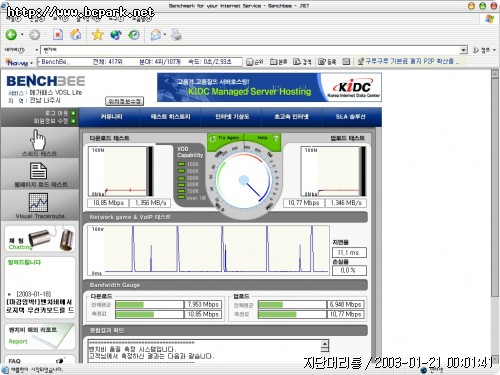Image resolution: width=500 pixels, height=375 pixels.
Task: Click the green Try Again button
Action: click(x=226, y=138)
